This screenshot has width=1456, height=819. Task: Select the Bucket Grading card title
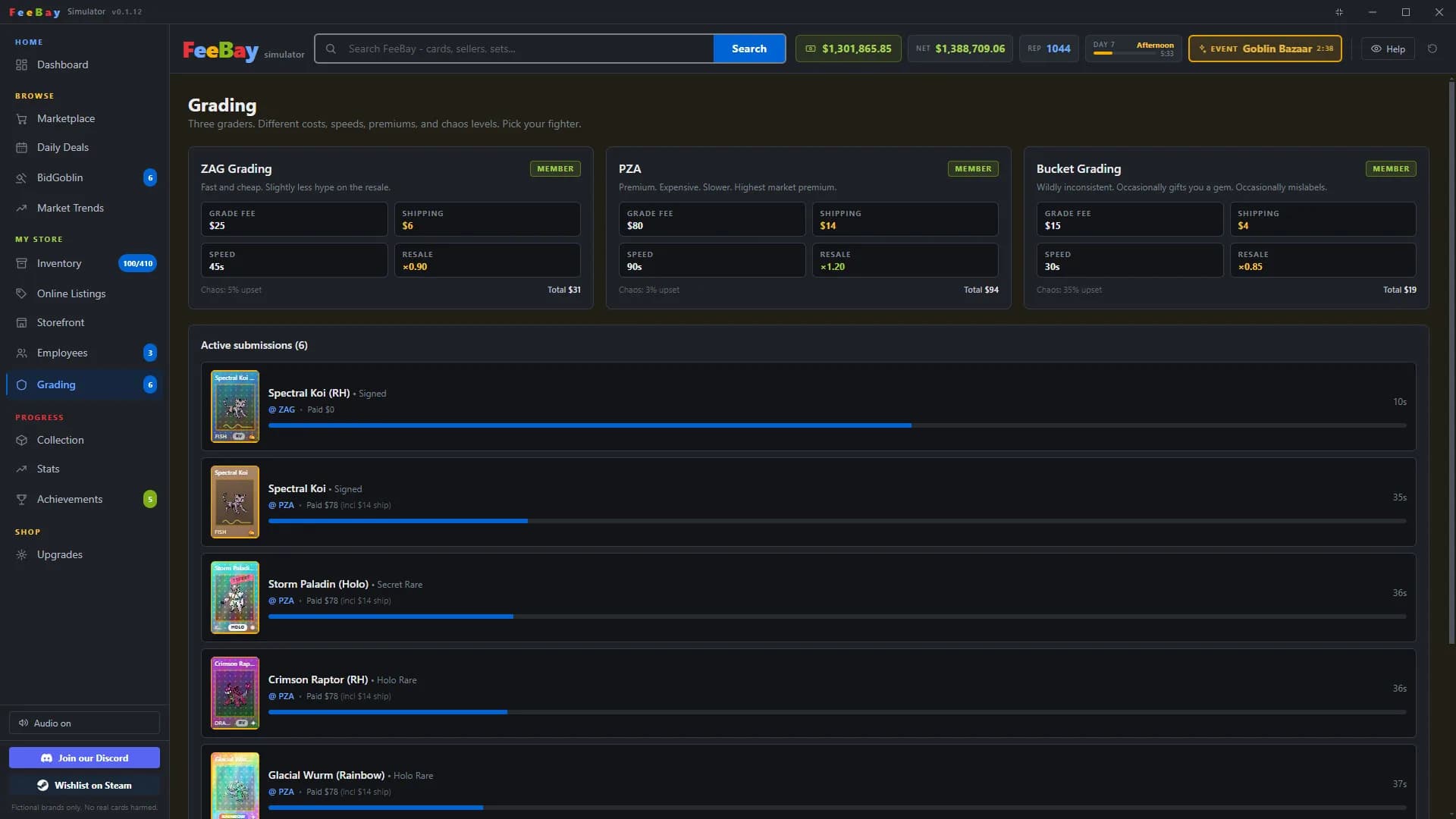point(1078,169)
